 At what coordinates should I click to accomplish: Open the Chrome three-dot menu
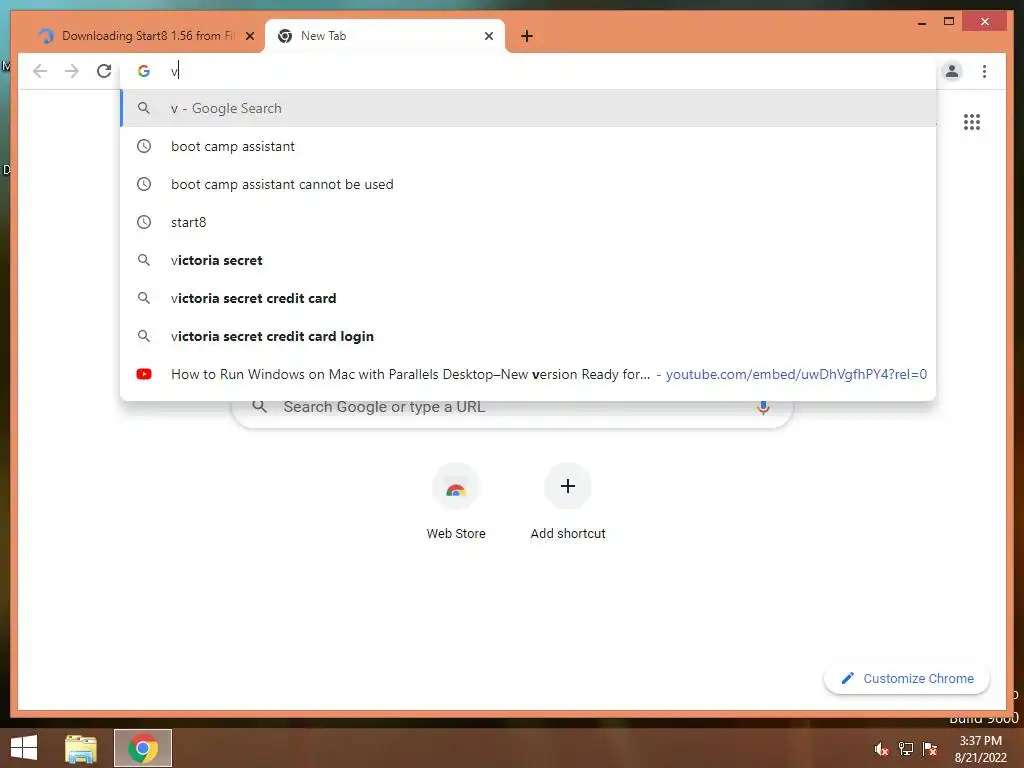click(984, 71)
